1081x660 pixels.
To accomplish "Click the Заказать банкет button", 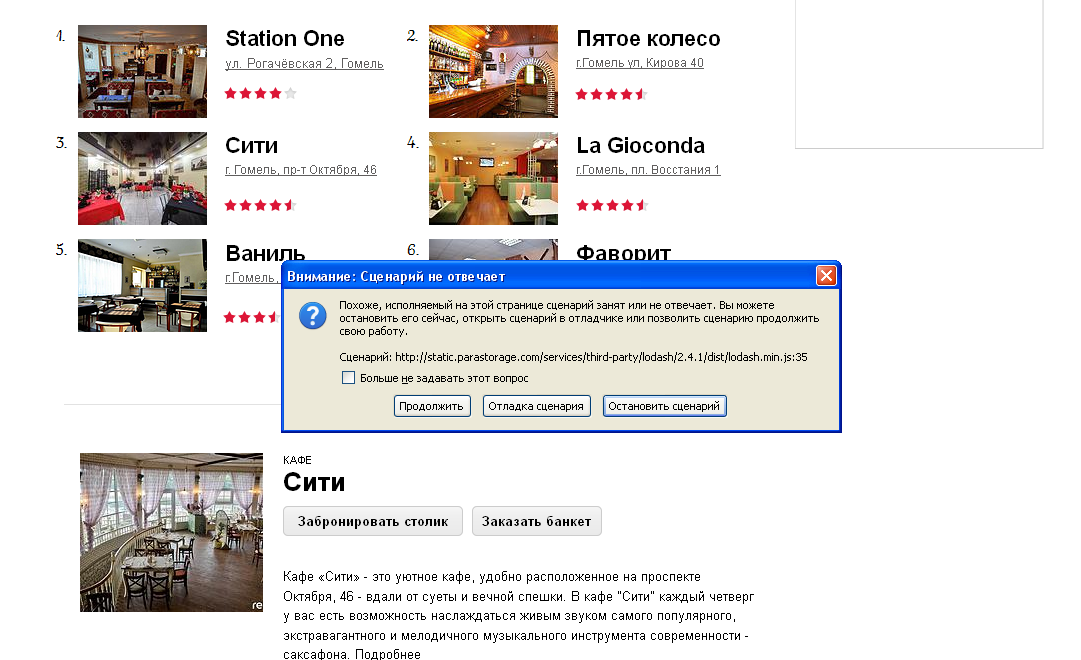I will [x=536, y=521].
